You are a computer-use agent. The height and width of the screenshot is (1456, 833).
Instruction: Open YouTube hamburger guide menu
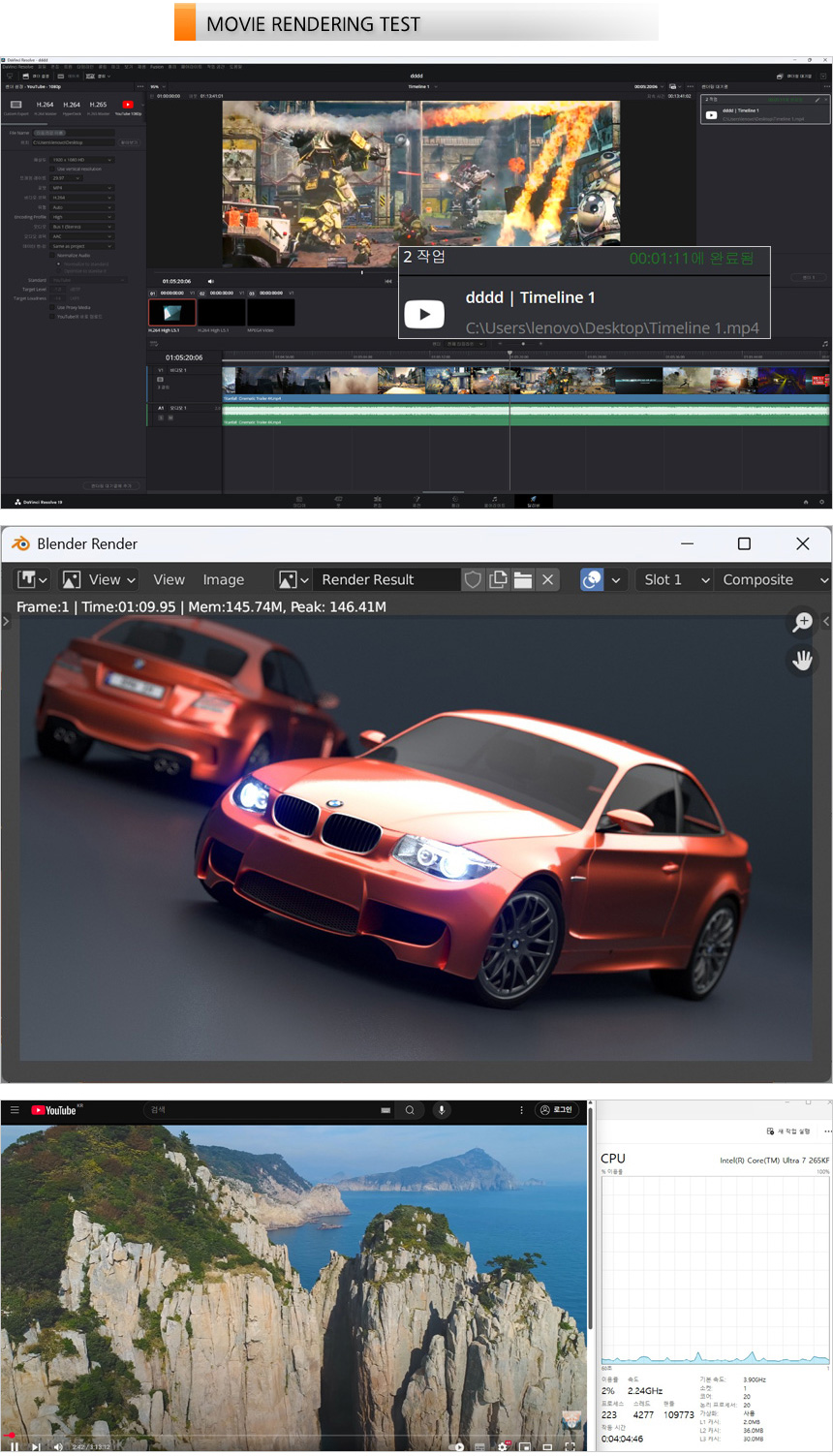(15, 1110)
